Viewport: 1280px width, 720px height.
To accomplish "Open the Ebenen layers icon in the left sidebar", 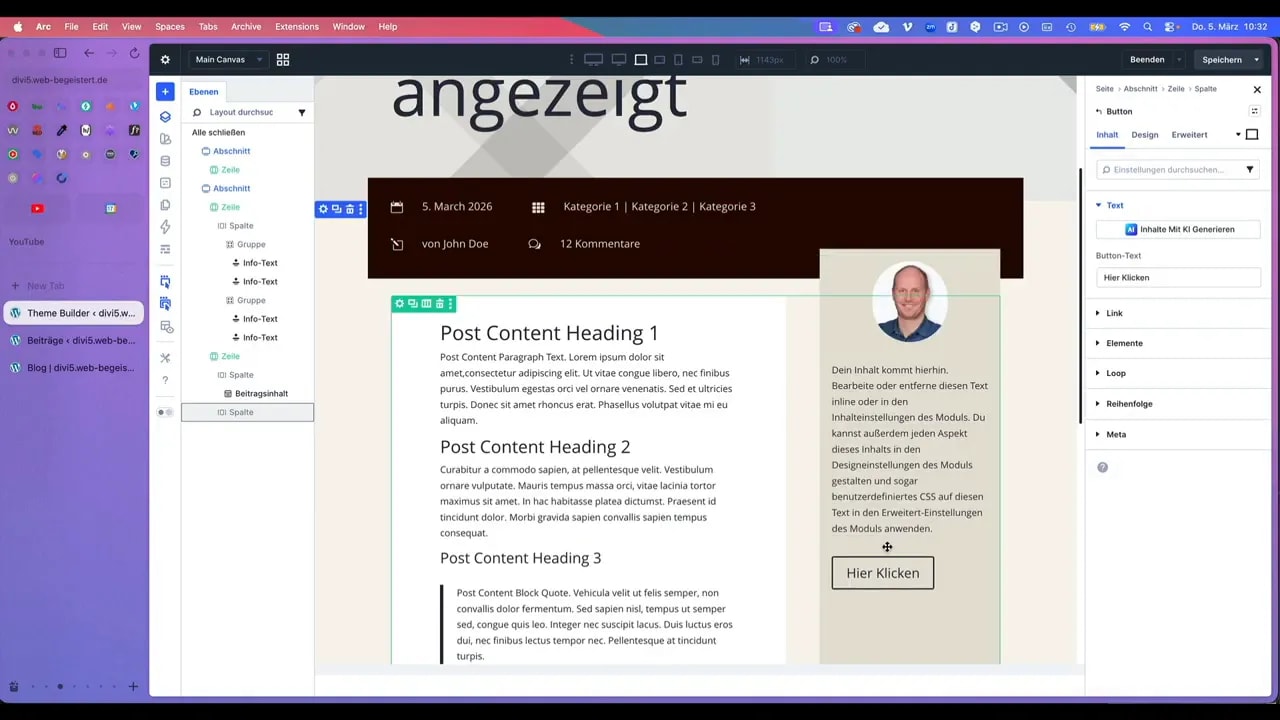I will (x=165, y=116).
